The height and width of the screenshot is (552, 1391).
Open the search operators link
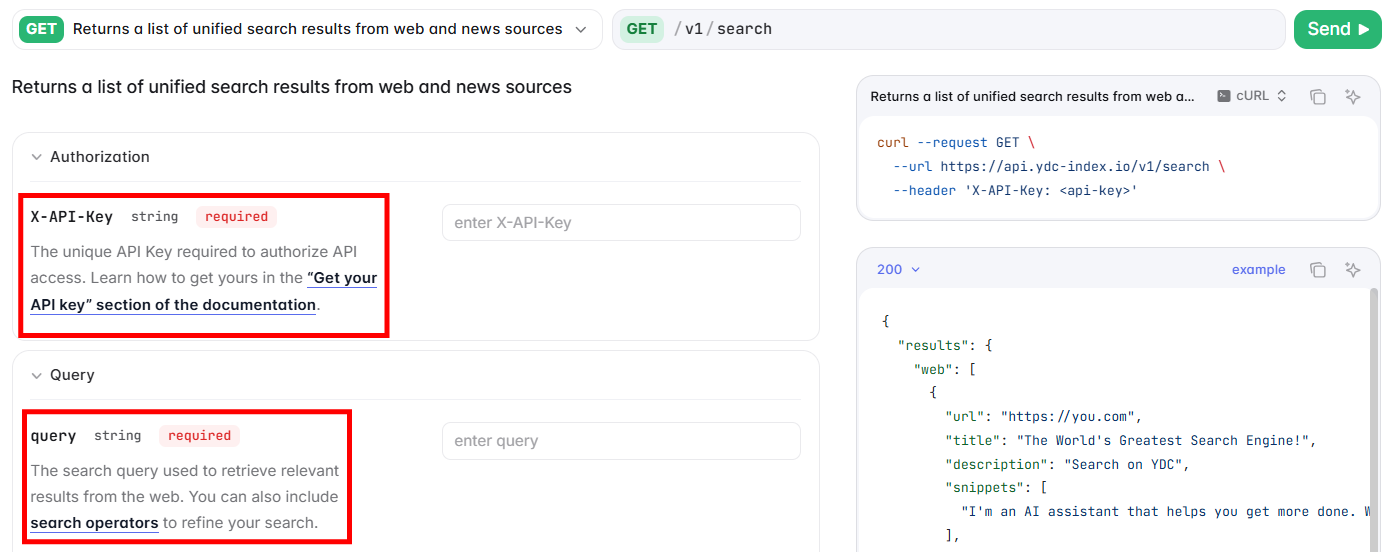point(94,523)
